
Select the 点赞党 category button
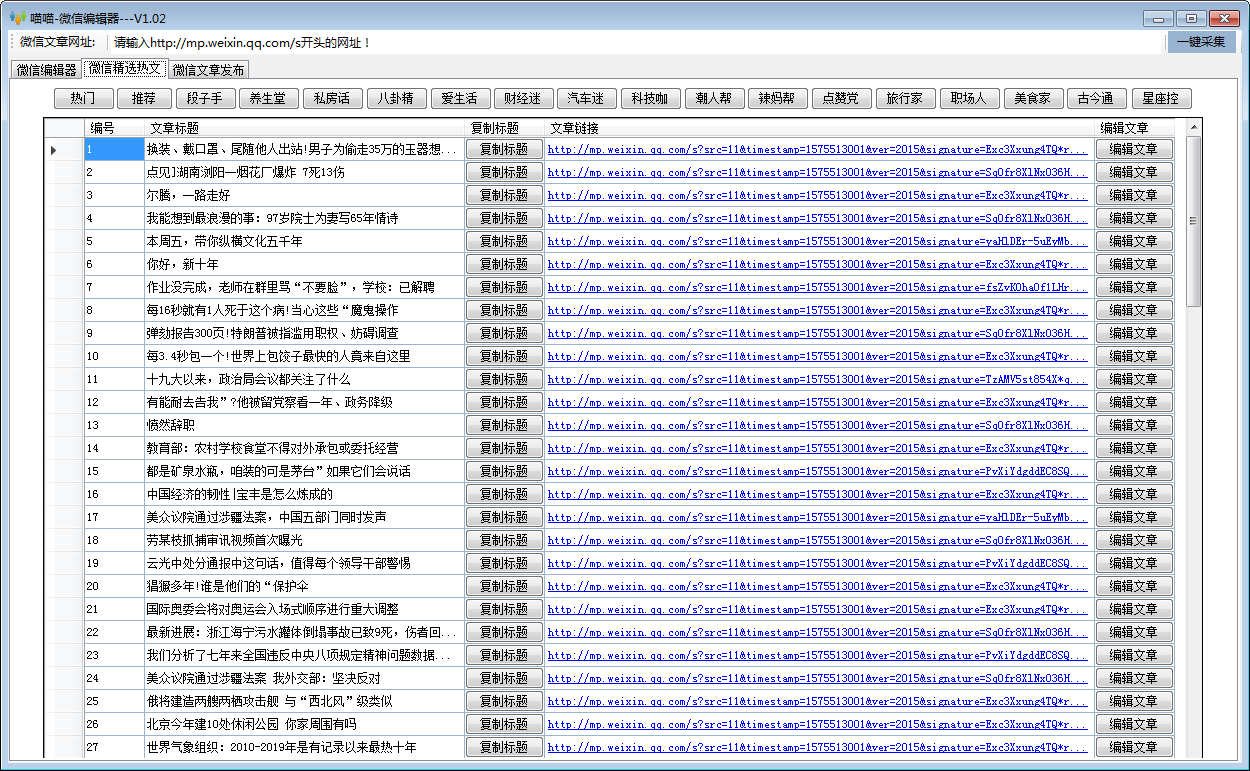[x=842, y=98]
